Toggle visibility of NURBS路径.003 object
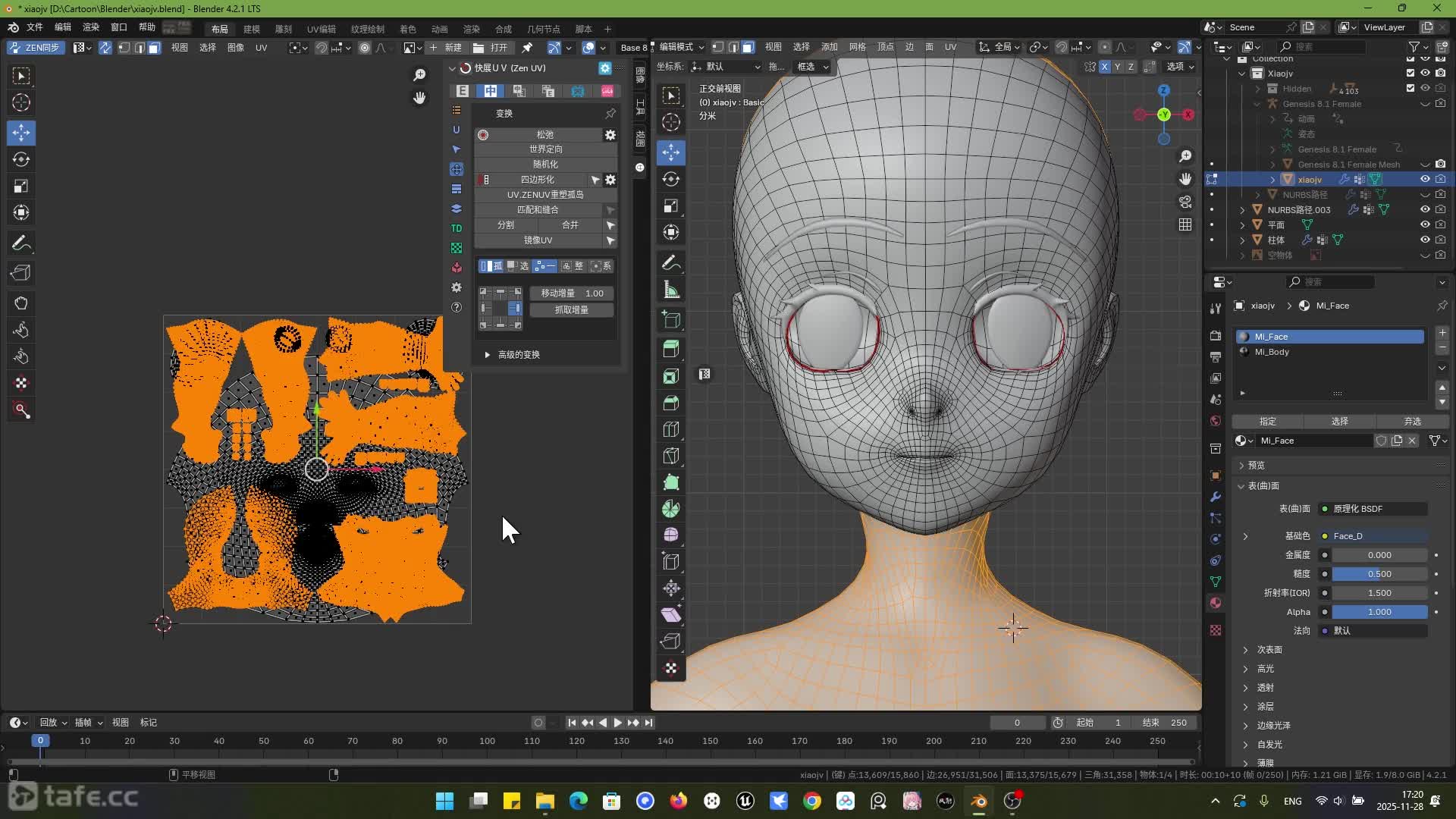Image resolution: width=1456 pixels, height=819 pixels. [1425, 210]
